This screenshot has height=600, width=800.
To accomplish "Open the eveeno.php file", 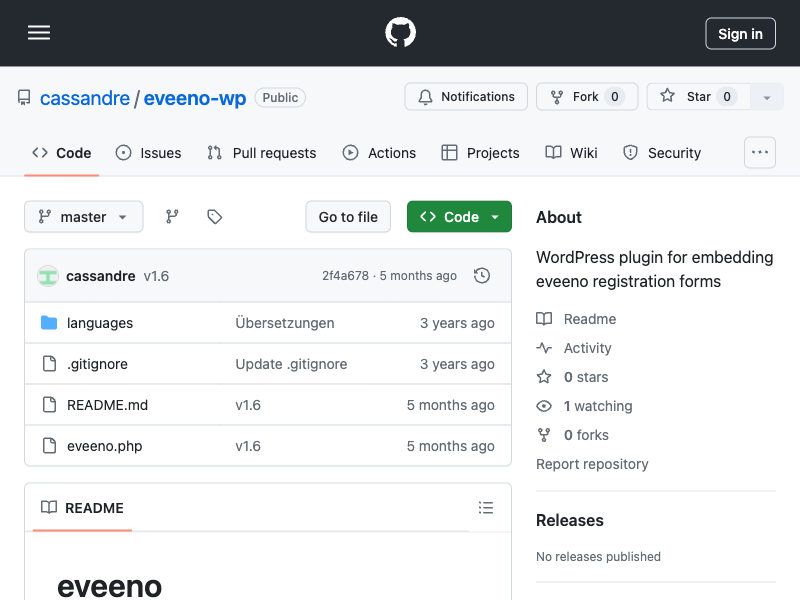I will 105,446.
